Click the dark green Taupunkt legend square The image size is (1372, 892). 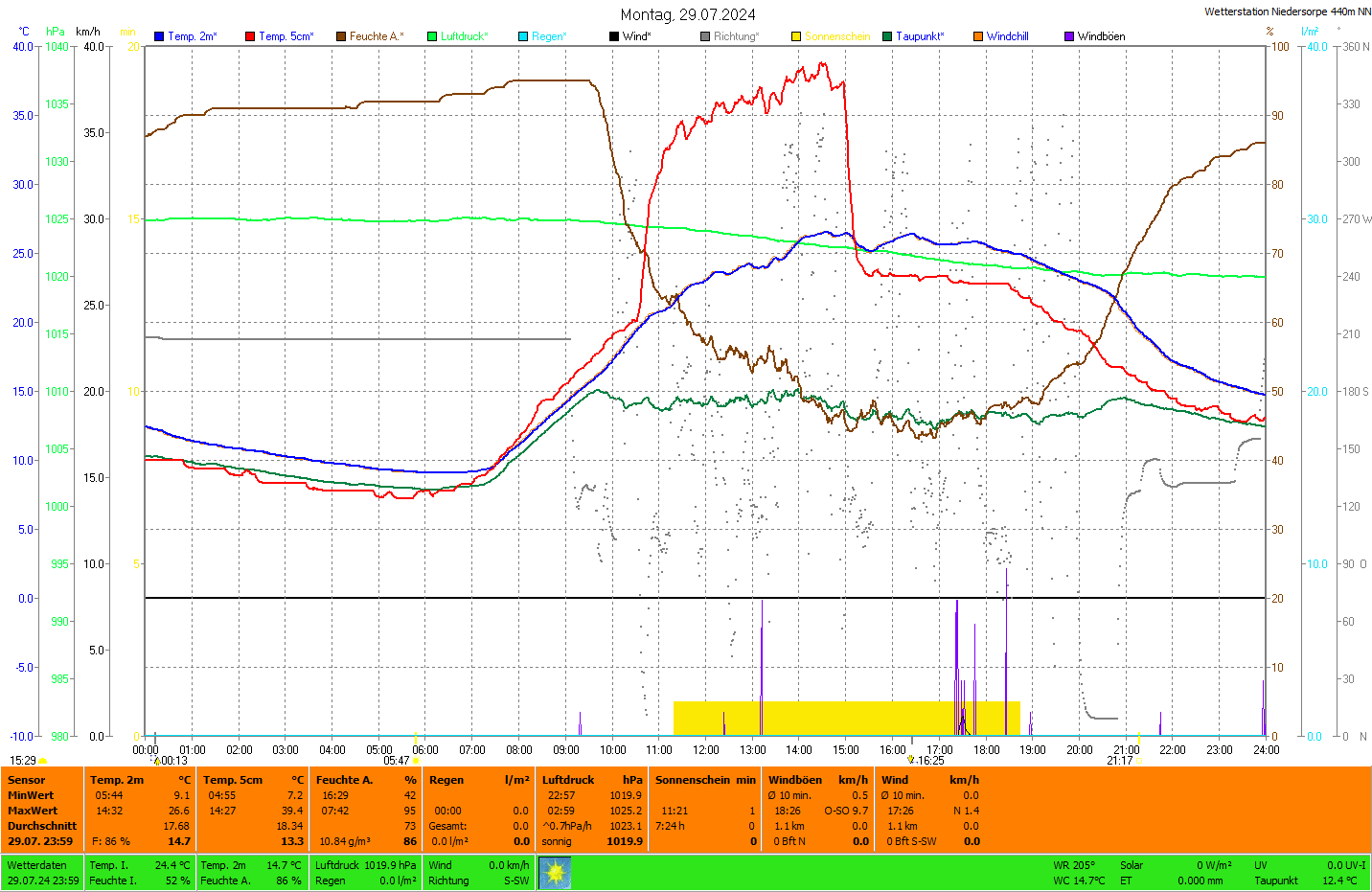[x=887, y=36]
